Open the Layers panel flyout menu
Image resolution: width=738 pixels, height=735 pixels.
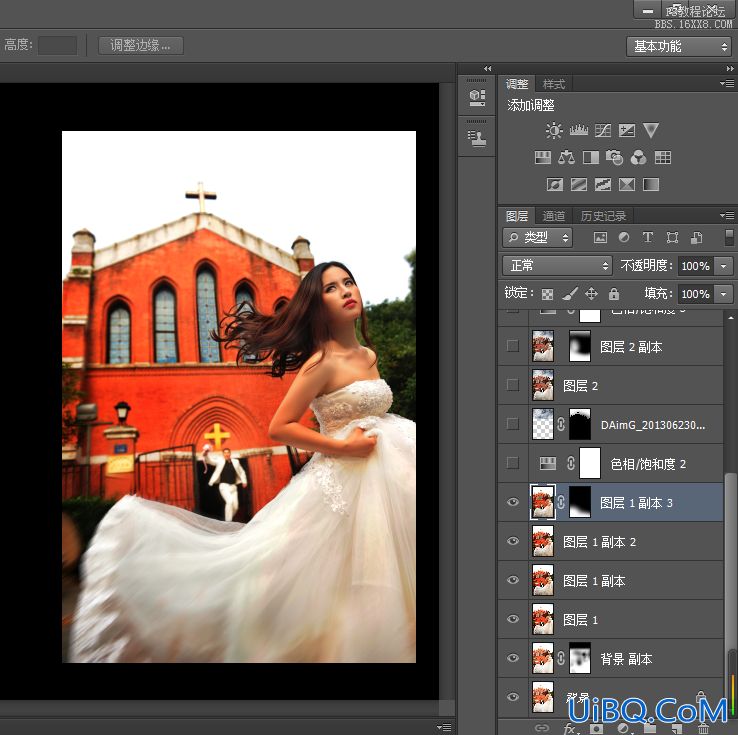(727, 215)
